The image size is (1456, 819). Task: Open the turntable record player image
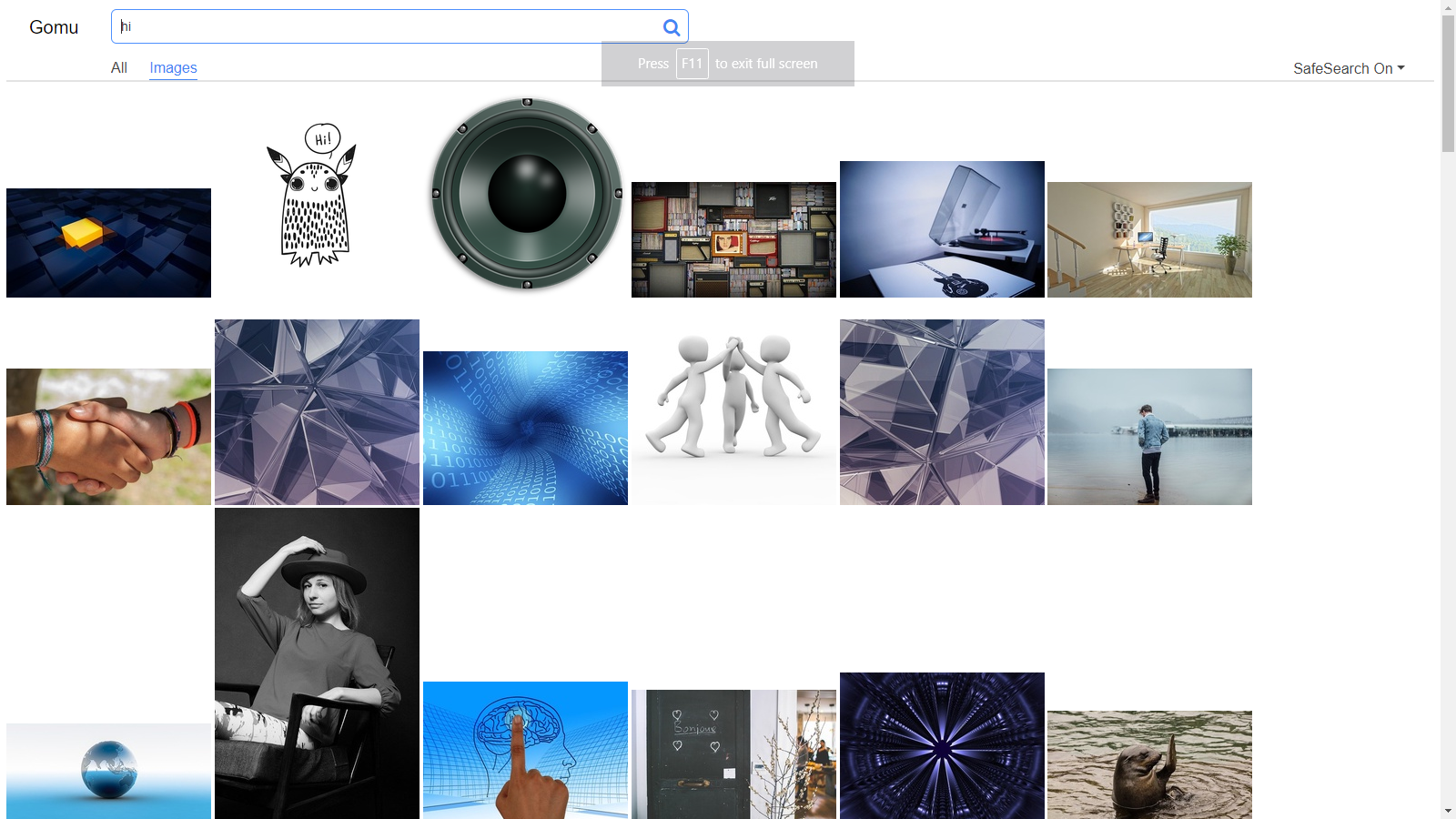point(942,229)
